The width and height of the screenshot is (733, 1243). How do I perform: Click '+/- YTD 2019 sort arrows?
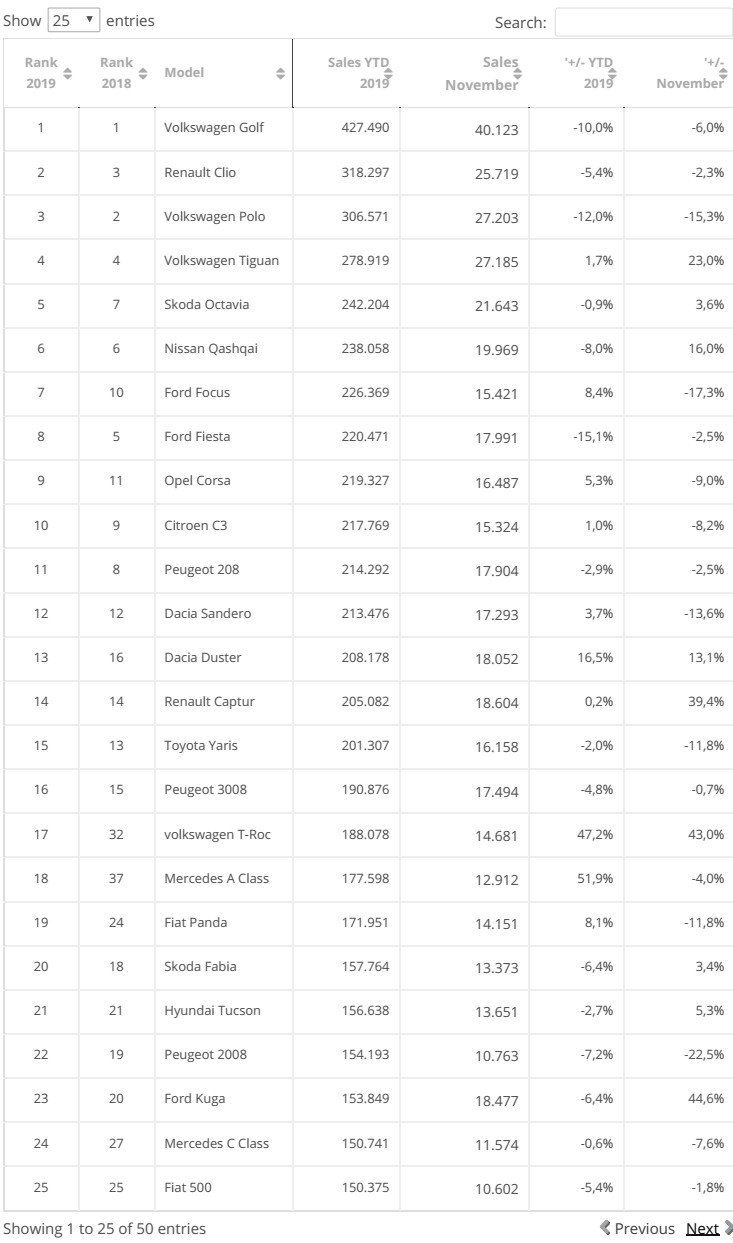(x=610, y=73)
